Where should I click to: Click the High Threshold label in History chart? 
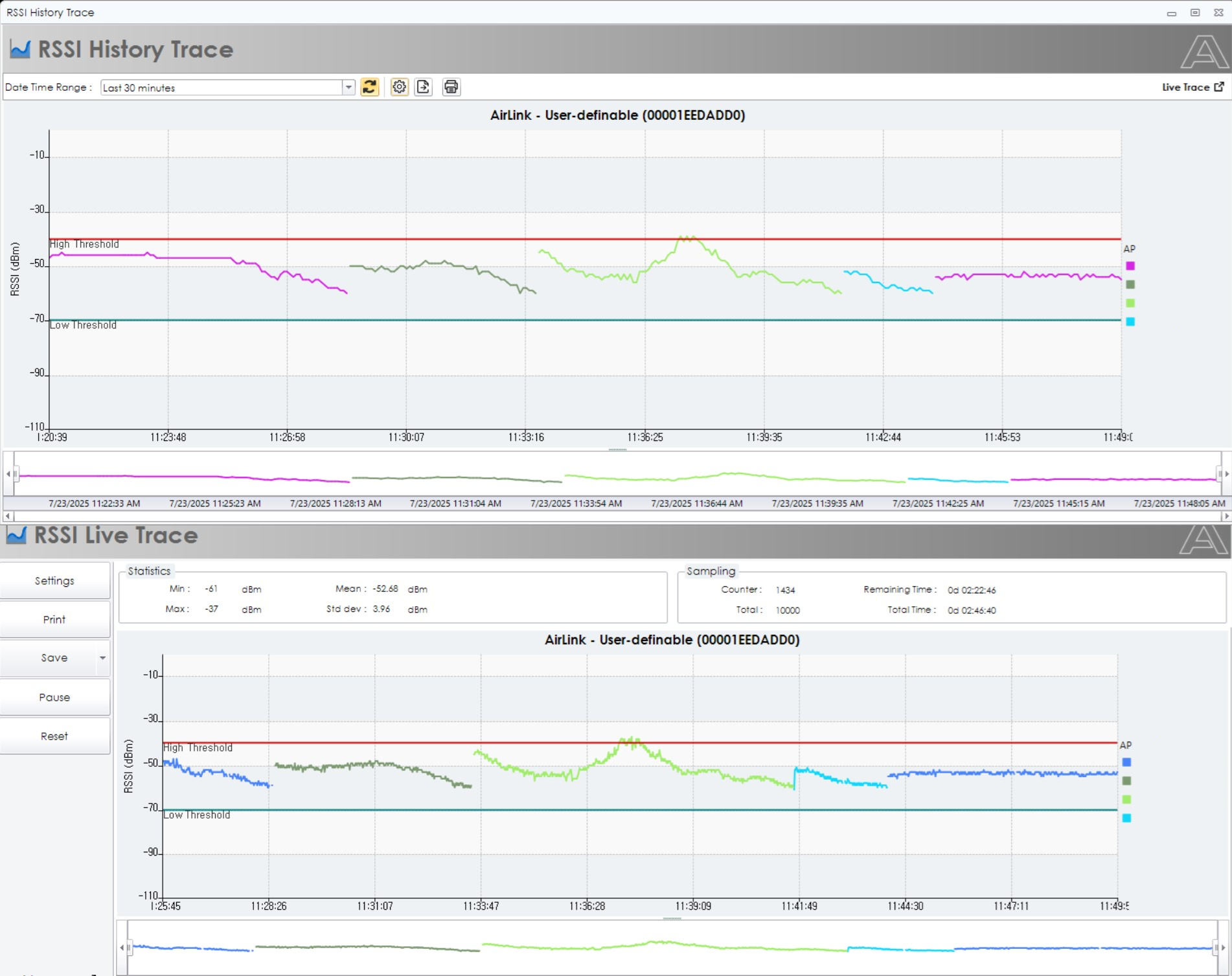coord(84,244)
